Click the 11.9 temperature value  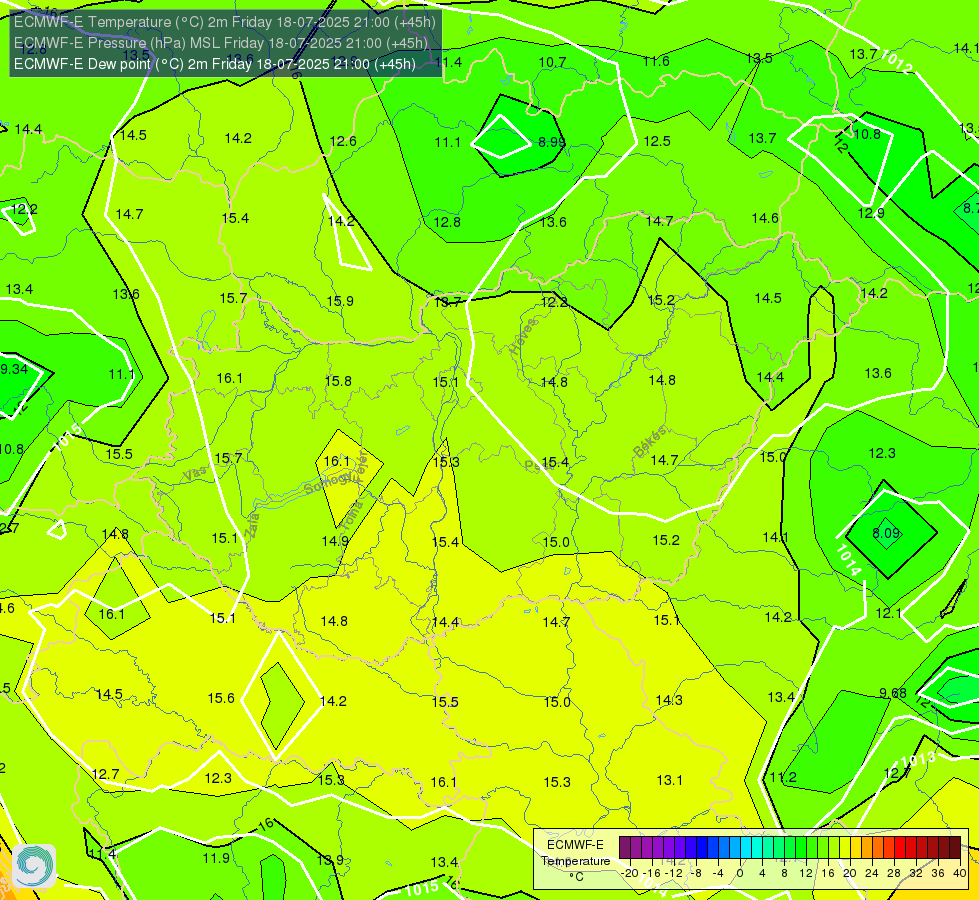coord(217,858)
